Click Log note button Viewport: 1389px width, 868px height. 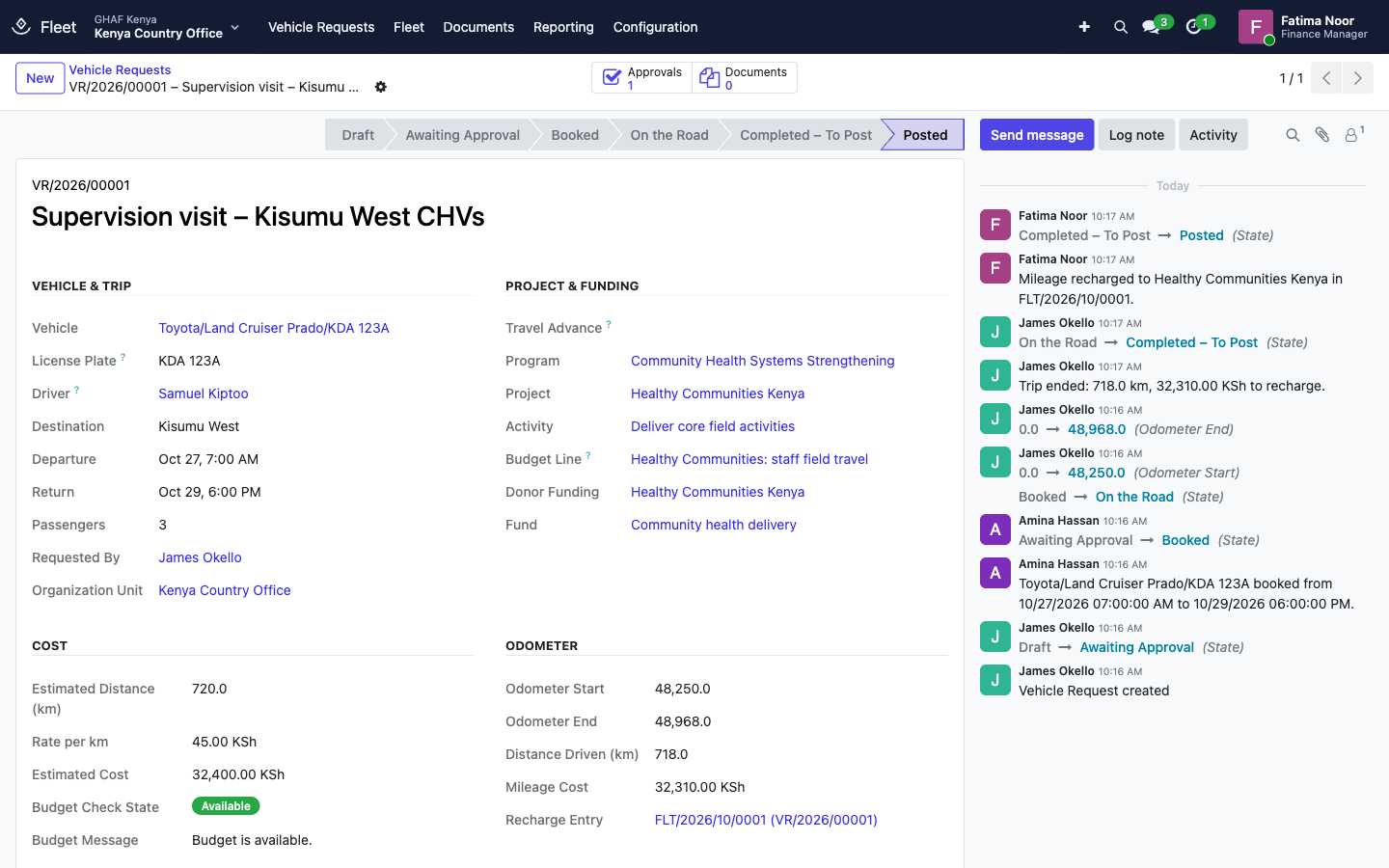1136,135
